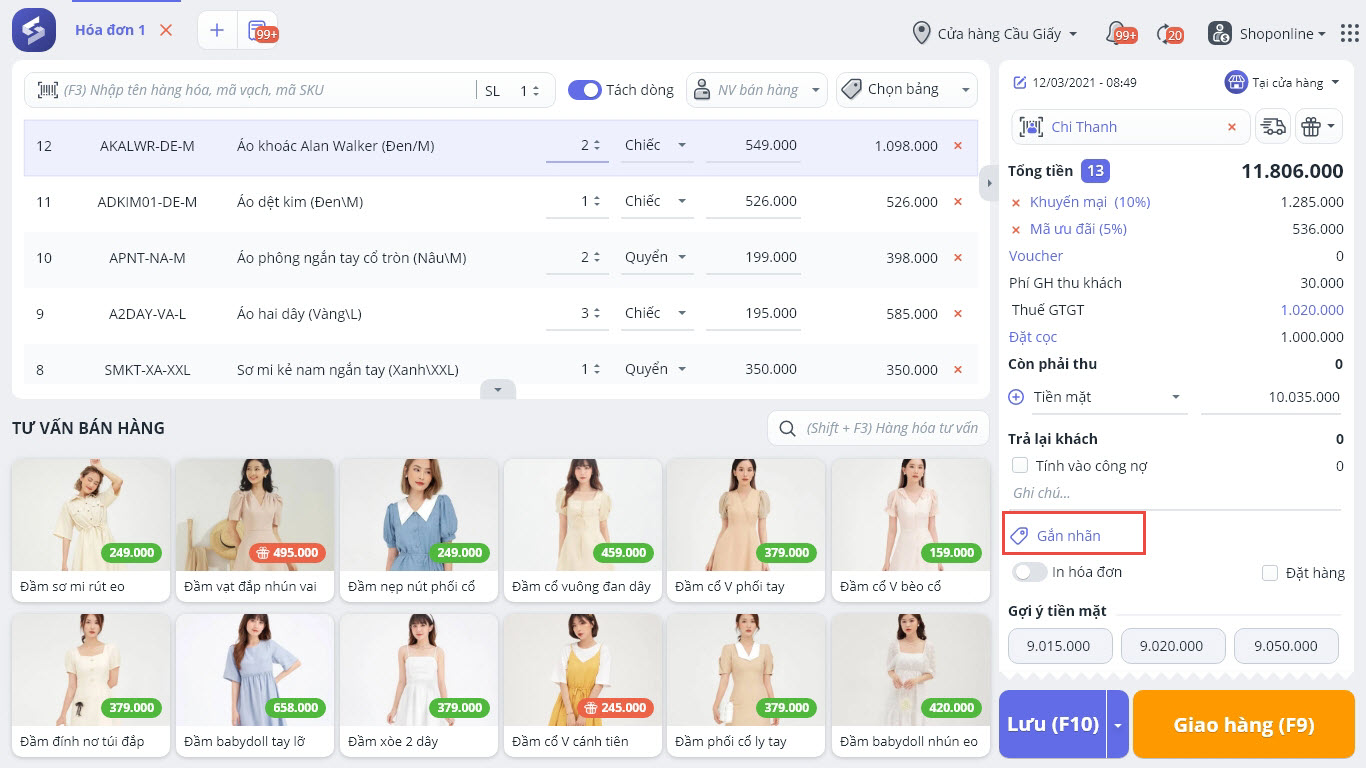Open the apps grid menu icon
Viewport: 1366px width, 768px height.
click(1348, 33)
